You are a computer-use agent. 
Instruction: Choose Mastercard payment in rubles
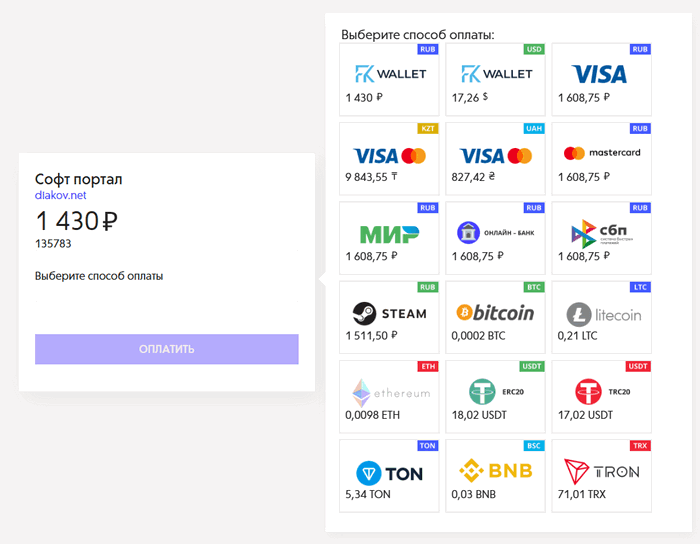601,159
